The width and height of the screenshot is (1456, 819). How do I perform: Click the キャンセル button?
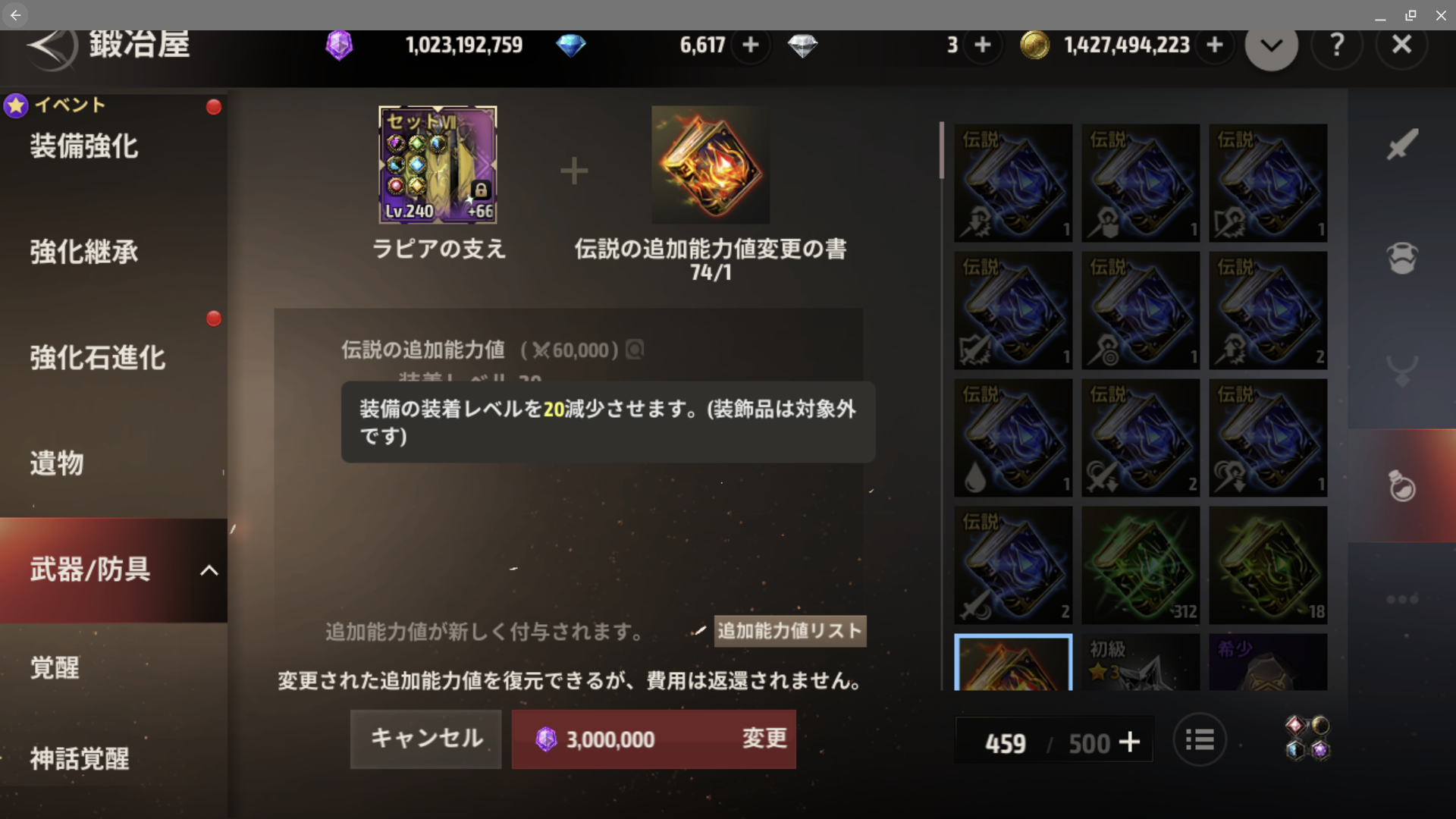[425, 739]
